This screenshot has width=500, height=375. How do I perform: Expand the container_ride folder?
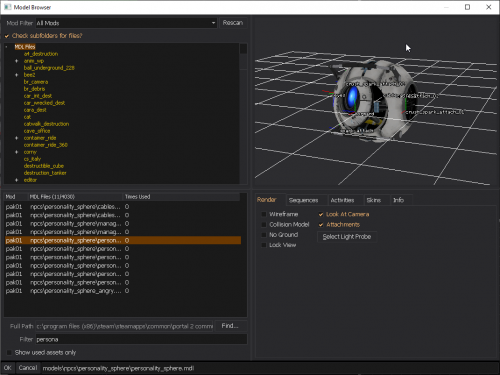click(16, 138)
